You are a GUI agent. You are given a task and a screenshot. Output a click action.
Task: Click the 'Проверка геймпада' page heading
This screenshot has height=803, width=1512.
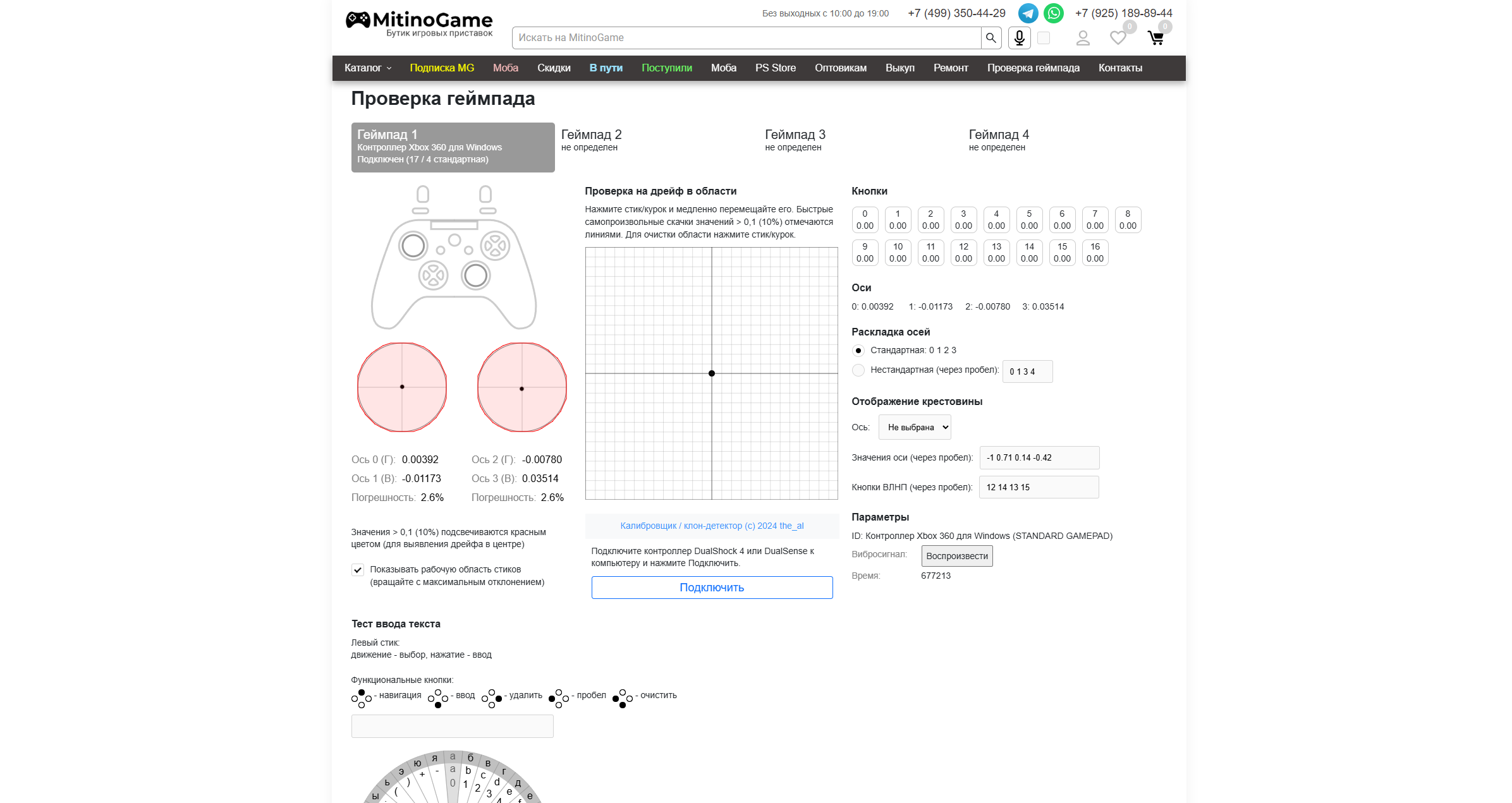point(443,99)
